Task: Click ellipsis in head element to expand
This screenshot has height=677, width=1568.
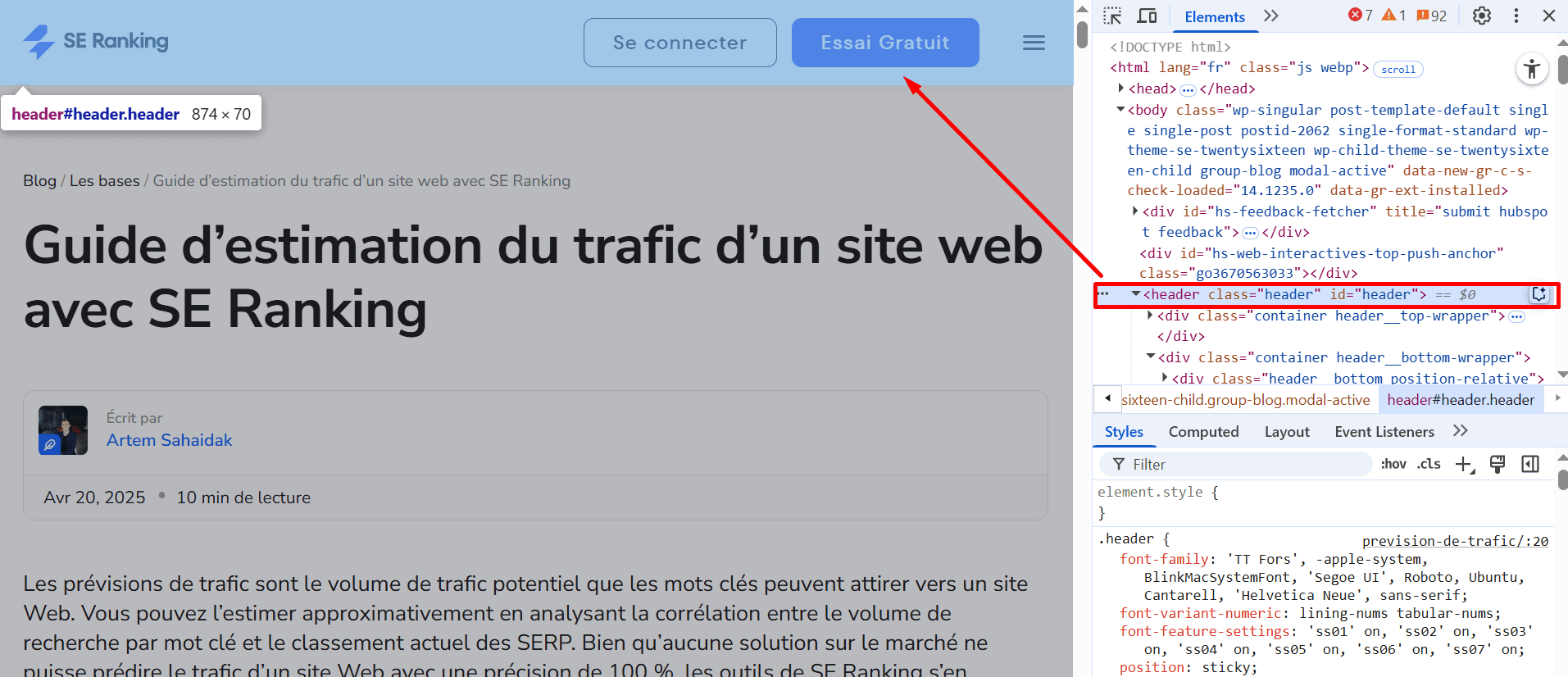Action: (x=1188, y=90)
